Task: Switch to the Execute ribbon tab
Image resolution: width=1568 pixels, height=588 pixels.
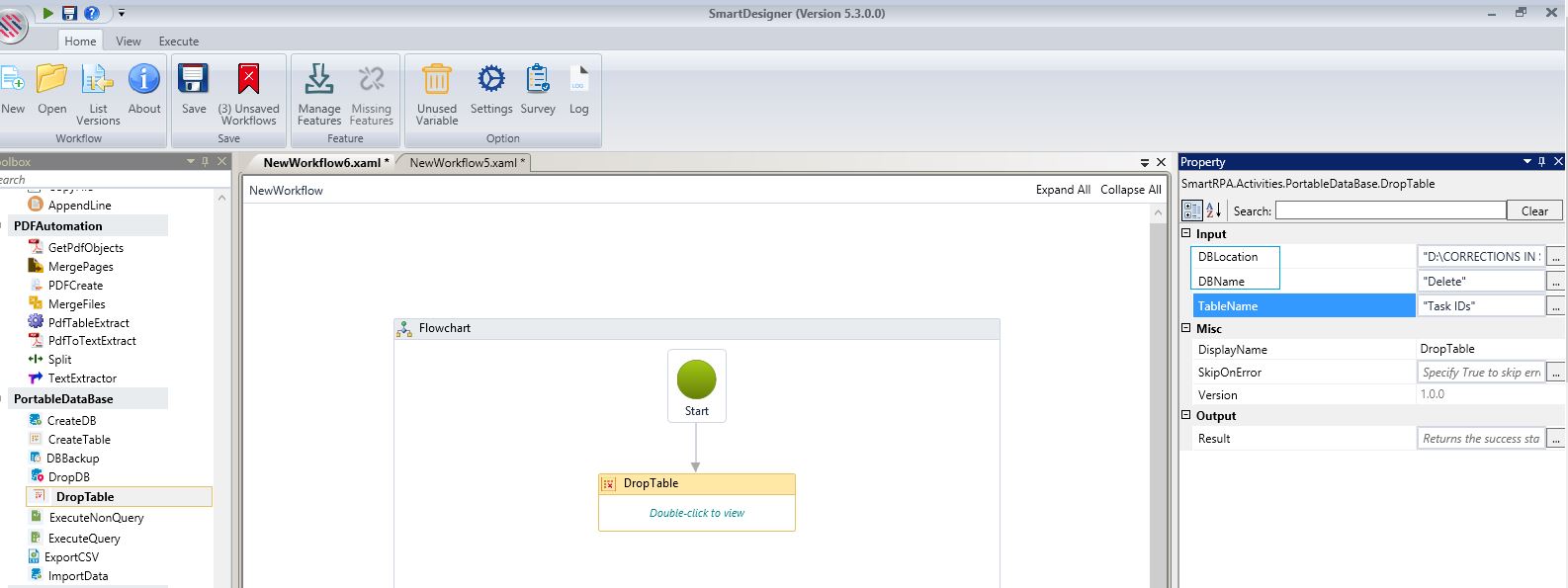Action: [179, 42]
